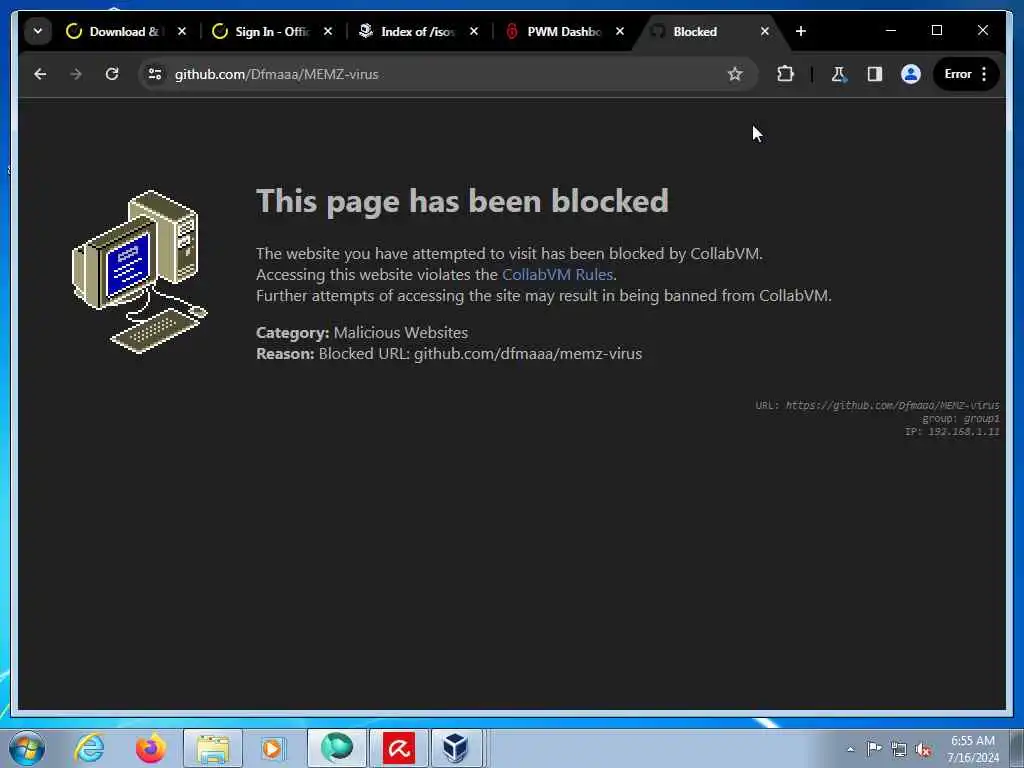This screenshot has height=768, width=1024.
Task: Launch Internet Explorer from the taskbar
Action: tap(89, 748)
